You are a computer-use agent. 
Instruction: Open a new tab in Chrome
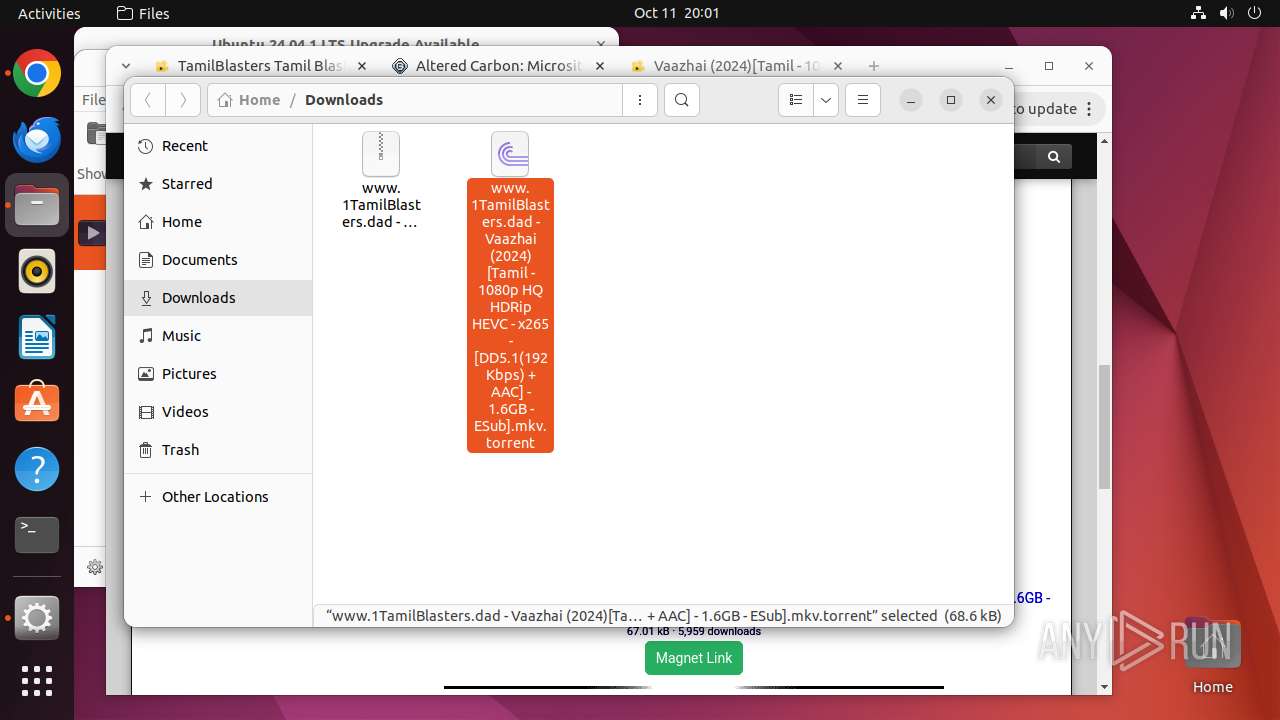coord(874,66)
